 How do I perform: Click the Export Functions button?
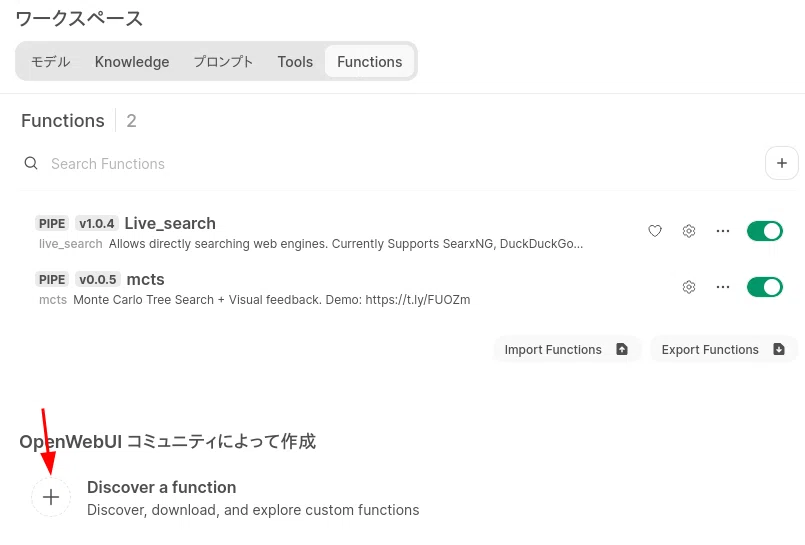(x=723, y=349)
